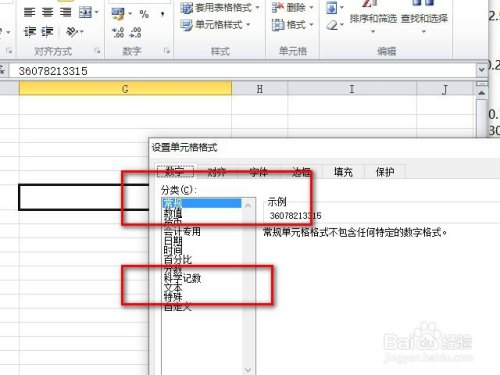This screenshot has width=500, height=375.
Task: Open the 套用表格格式 table format menu
Action: [x=220, y=8]
